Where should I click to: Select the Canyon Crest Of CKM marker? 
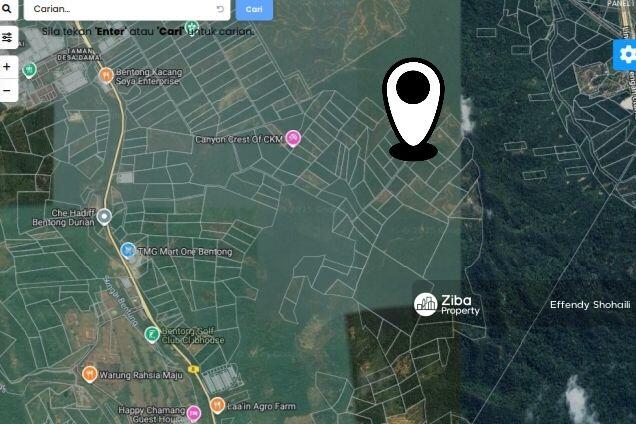(293, 138)
